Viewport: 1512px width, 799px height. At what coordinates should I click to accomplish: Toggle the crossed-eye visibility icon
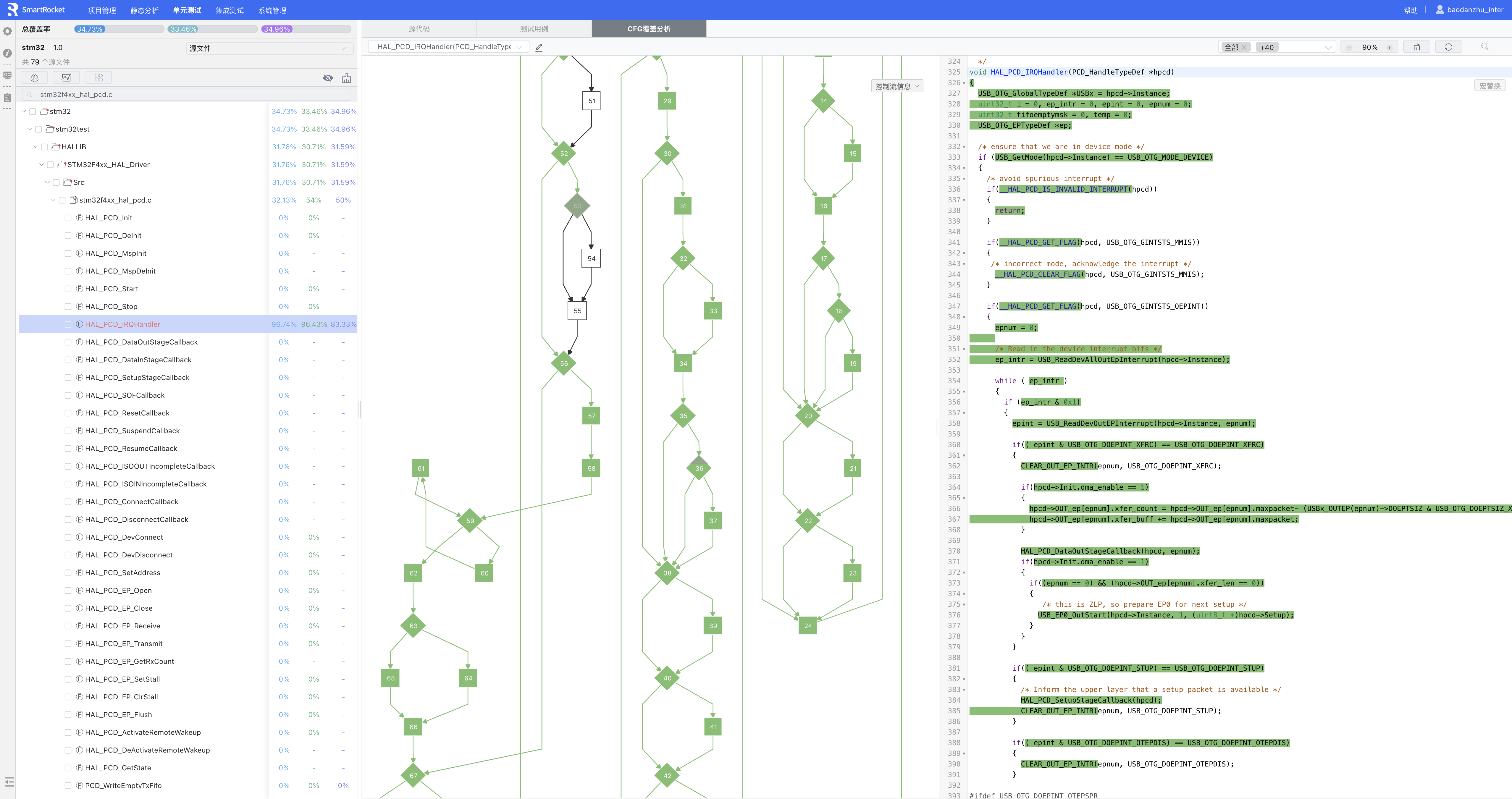(x=328, y=78)
